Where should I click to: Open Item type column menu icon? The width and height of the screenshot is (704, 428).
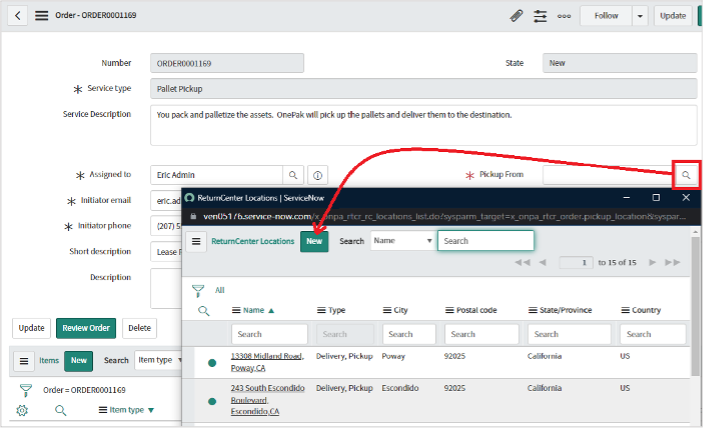coord(103,410)
